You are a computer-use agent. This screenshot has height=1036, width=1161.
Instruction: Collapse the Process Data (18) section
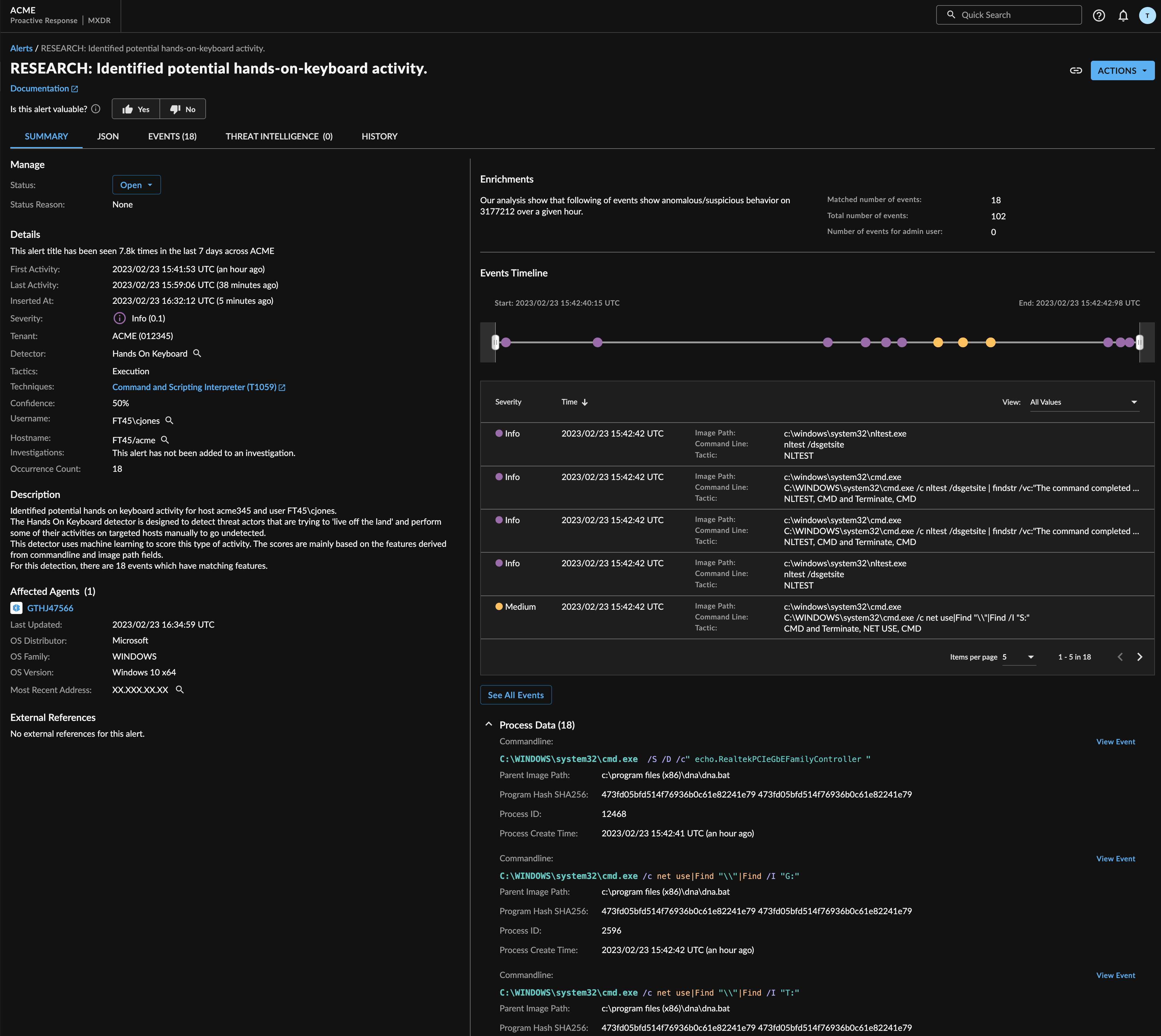(488, 725)
